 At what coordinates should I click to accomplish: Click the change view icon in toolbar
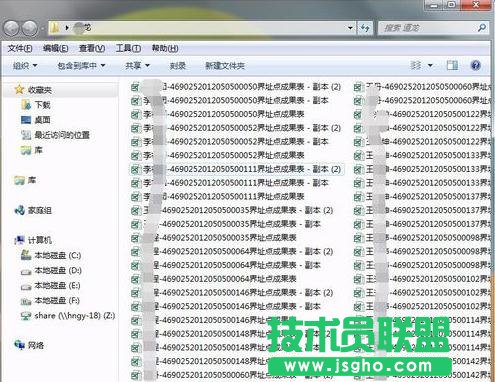coord(416,65)
